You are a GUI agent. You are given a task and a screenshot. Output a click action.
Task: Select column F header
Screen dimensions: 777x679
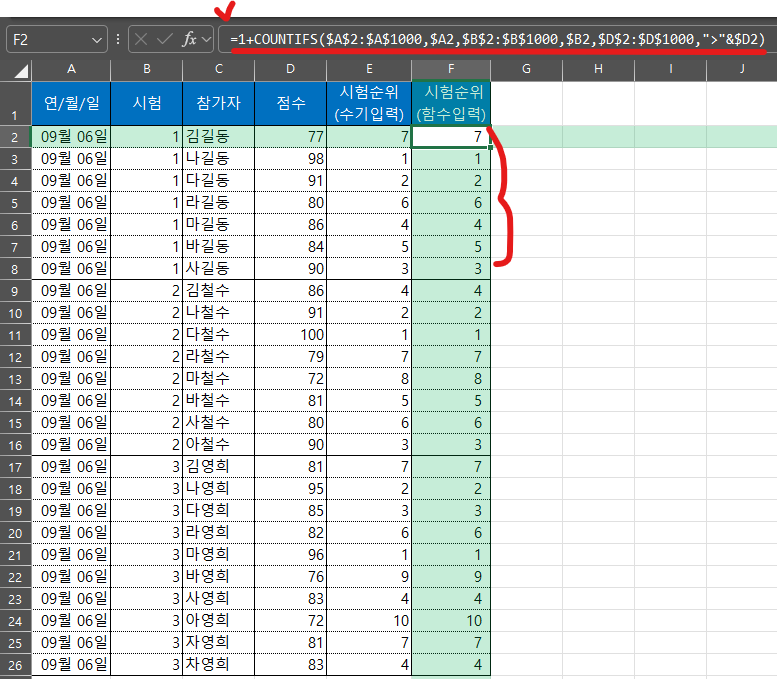click(x=451, y=69)
